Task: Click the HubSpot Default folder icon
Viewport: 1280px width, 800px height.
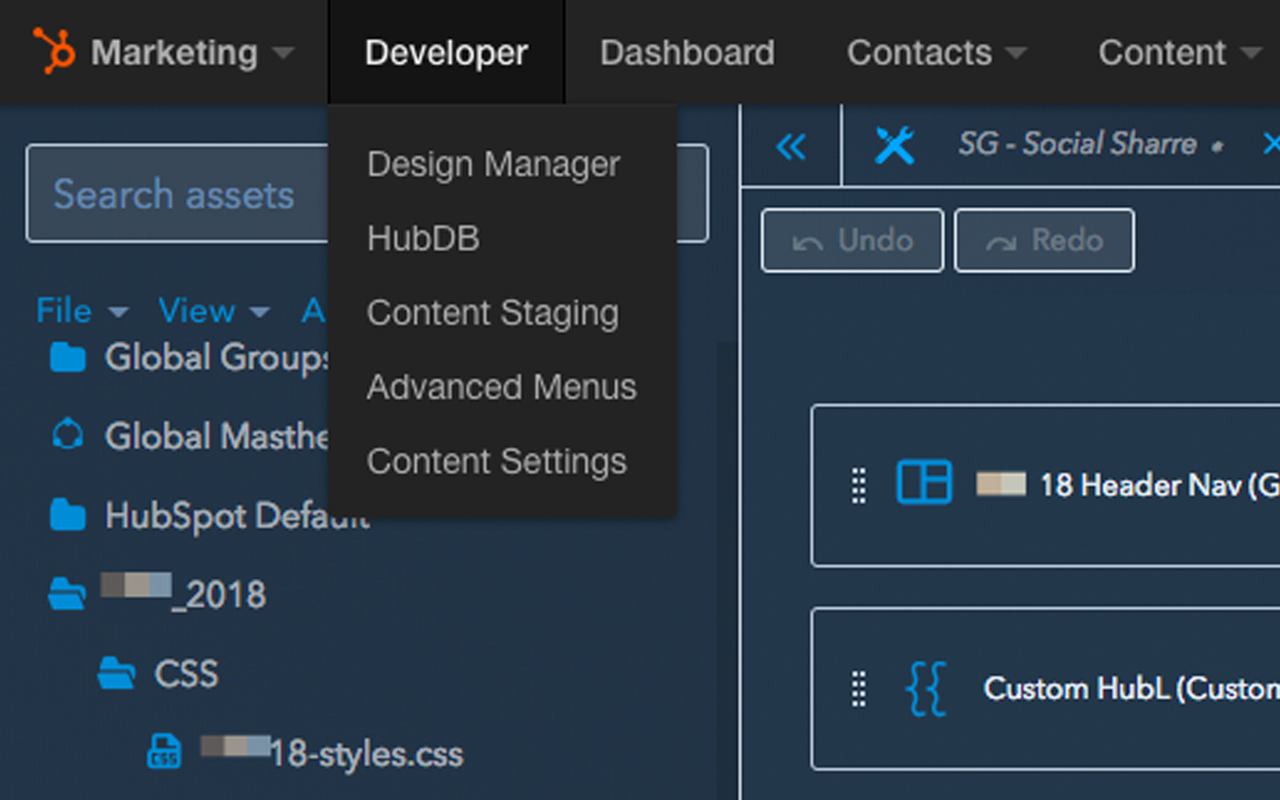Action: click(x=67, y=515)
